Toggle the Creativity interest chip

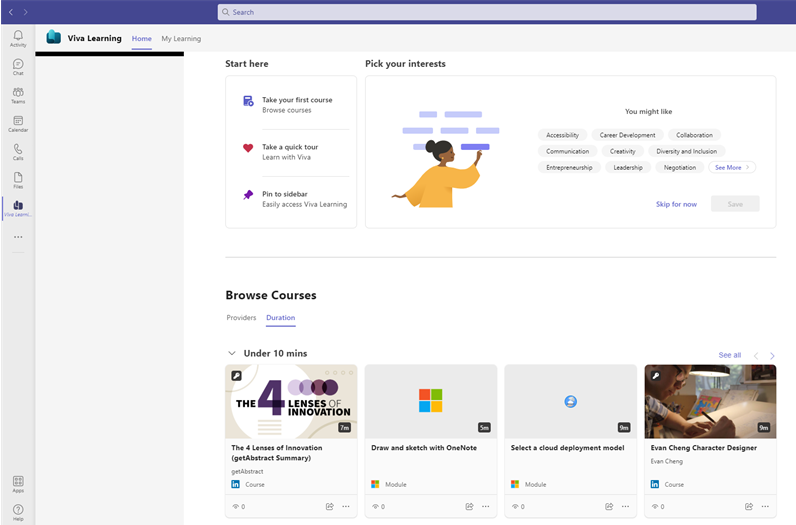click(622, 151)
